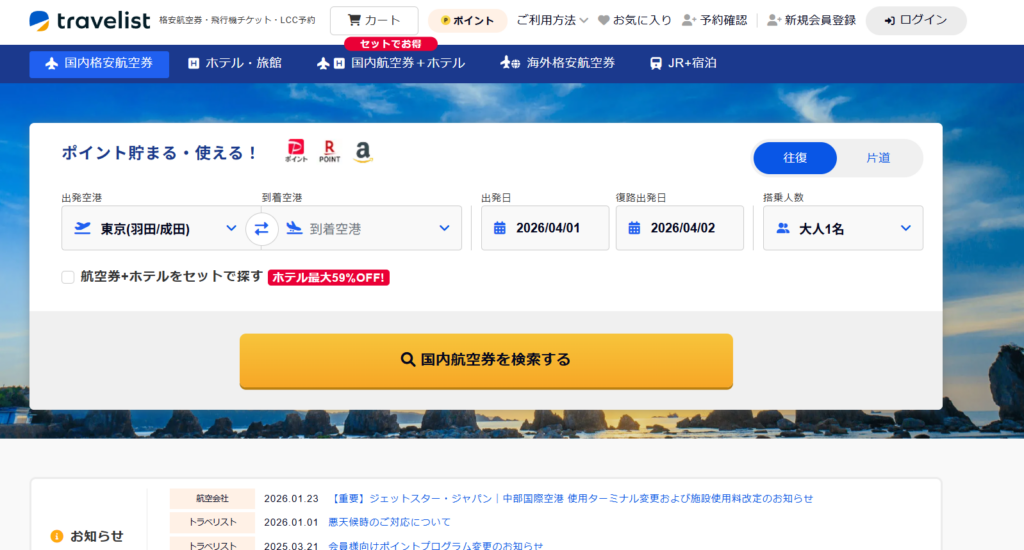Swap departure and arrival airports icon

point(261,228)
